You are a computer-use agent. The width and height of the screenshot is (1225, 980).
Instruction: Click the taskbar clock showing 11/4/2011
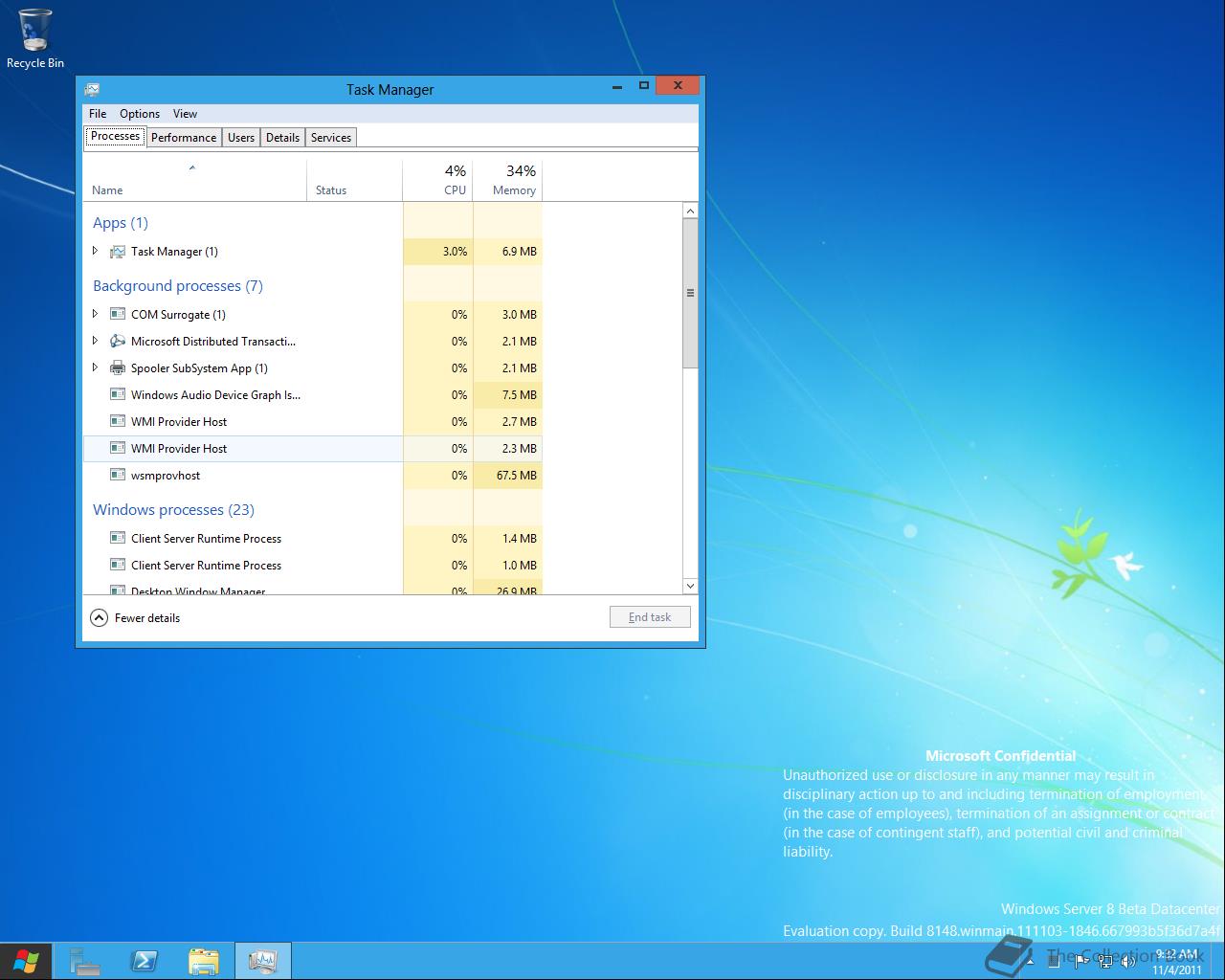(x=1176, y=962)
